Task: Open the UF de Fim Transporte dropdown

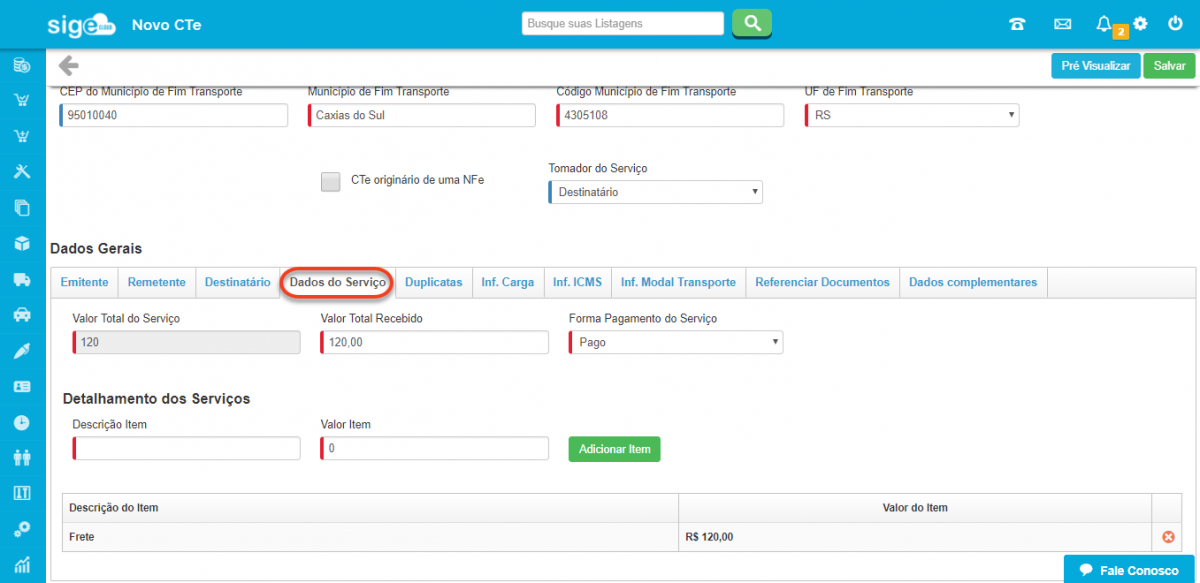Action: point(911,115)
